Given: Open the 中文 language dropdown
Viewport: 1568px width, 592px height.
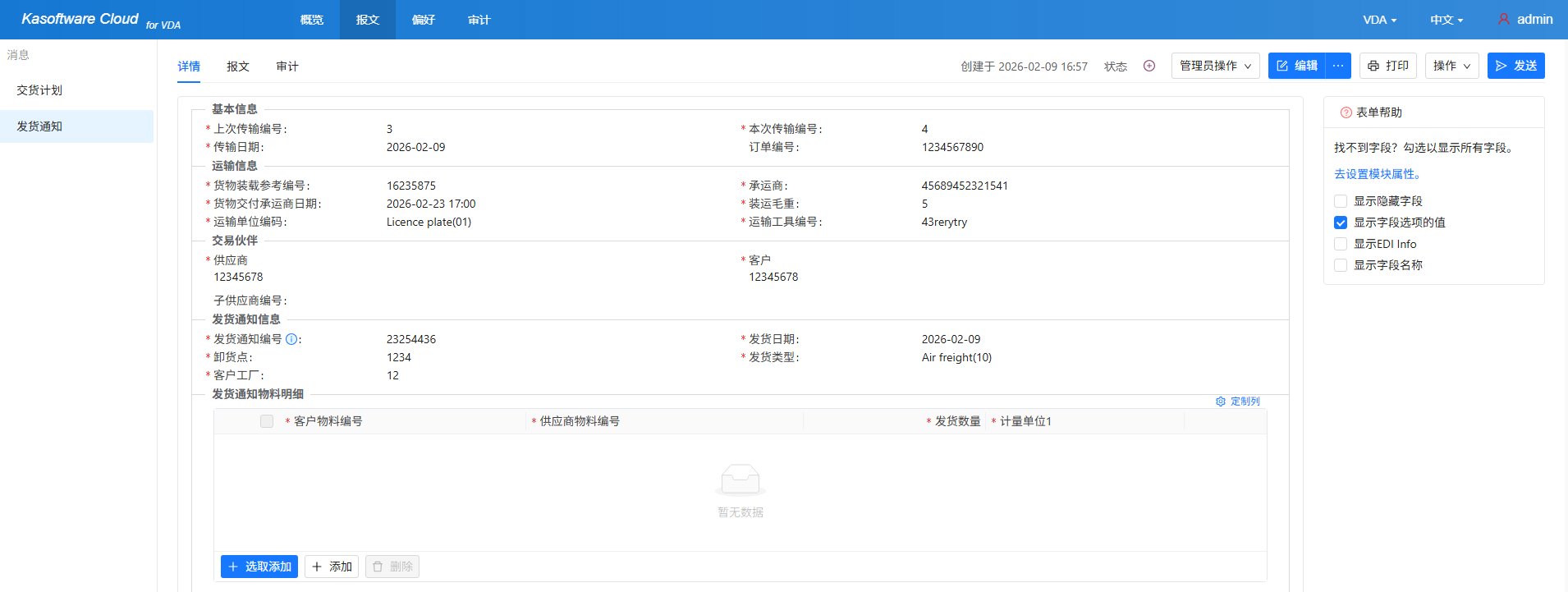Looking at the screenshot, I should tap(1446, 20).
